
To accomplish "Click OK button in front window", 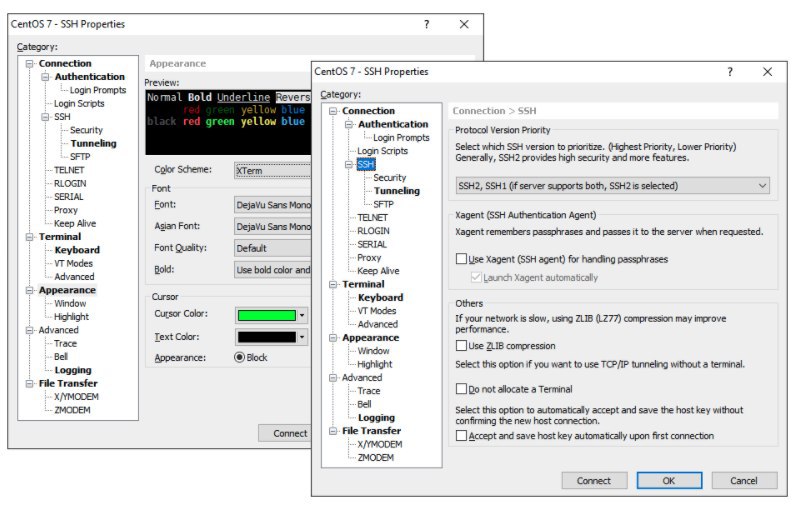I will point(669,480).
